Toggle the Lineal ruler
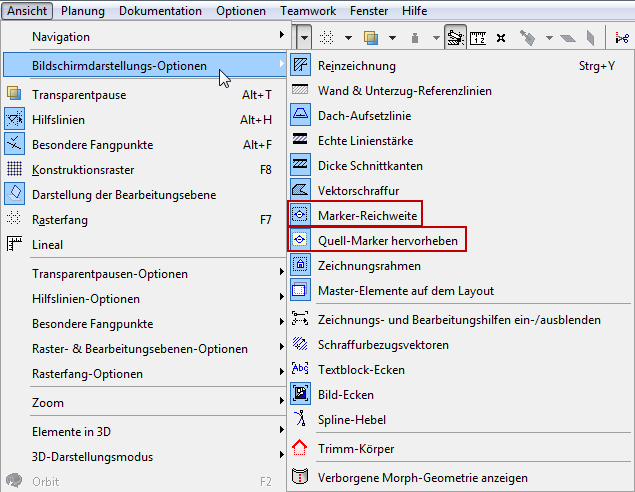635x492 pixels. [x=145, y=245]
